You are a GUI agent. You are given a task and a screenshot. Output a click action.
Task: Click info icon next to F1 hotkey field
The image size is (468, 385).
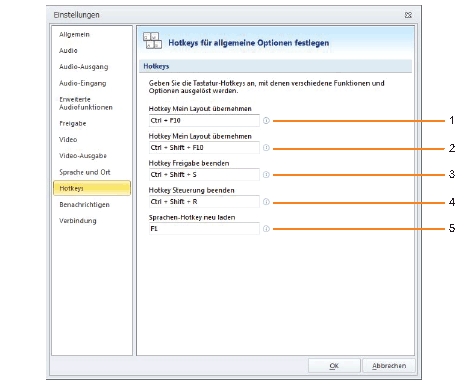(x=266, y=229)
